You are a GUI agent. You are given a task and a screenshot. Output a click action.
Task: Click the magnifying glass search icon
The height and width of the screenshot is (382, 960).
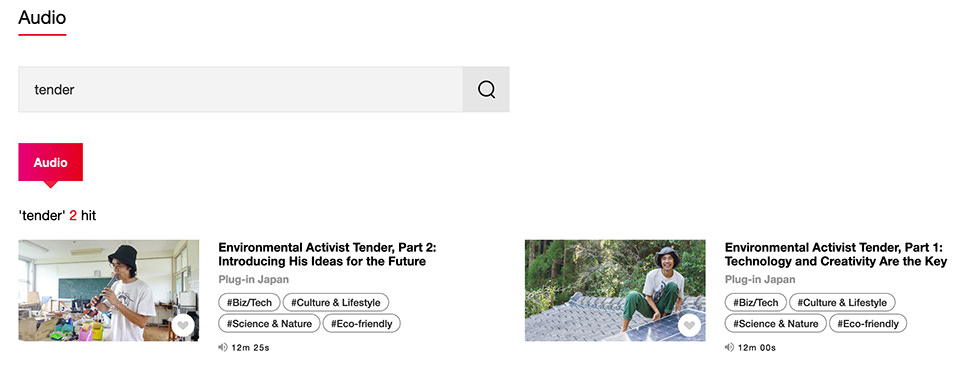(486, 89)
